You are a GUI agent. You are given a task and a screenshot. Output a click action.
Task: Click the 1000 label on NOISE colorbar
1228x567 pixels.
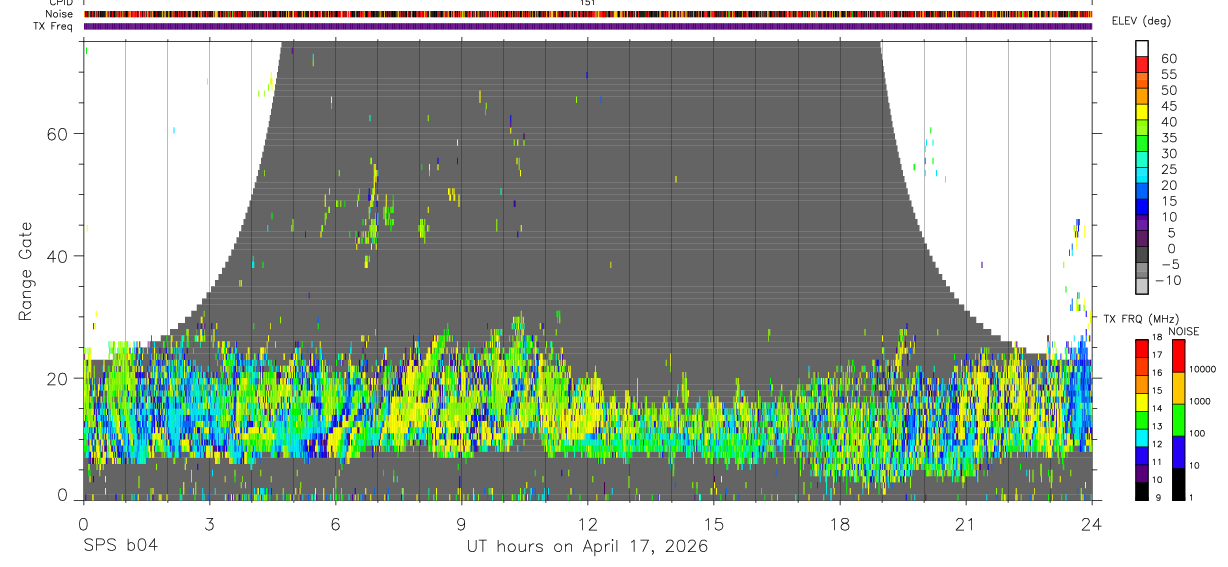click(1200, 401)
